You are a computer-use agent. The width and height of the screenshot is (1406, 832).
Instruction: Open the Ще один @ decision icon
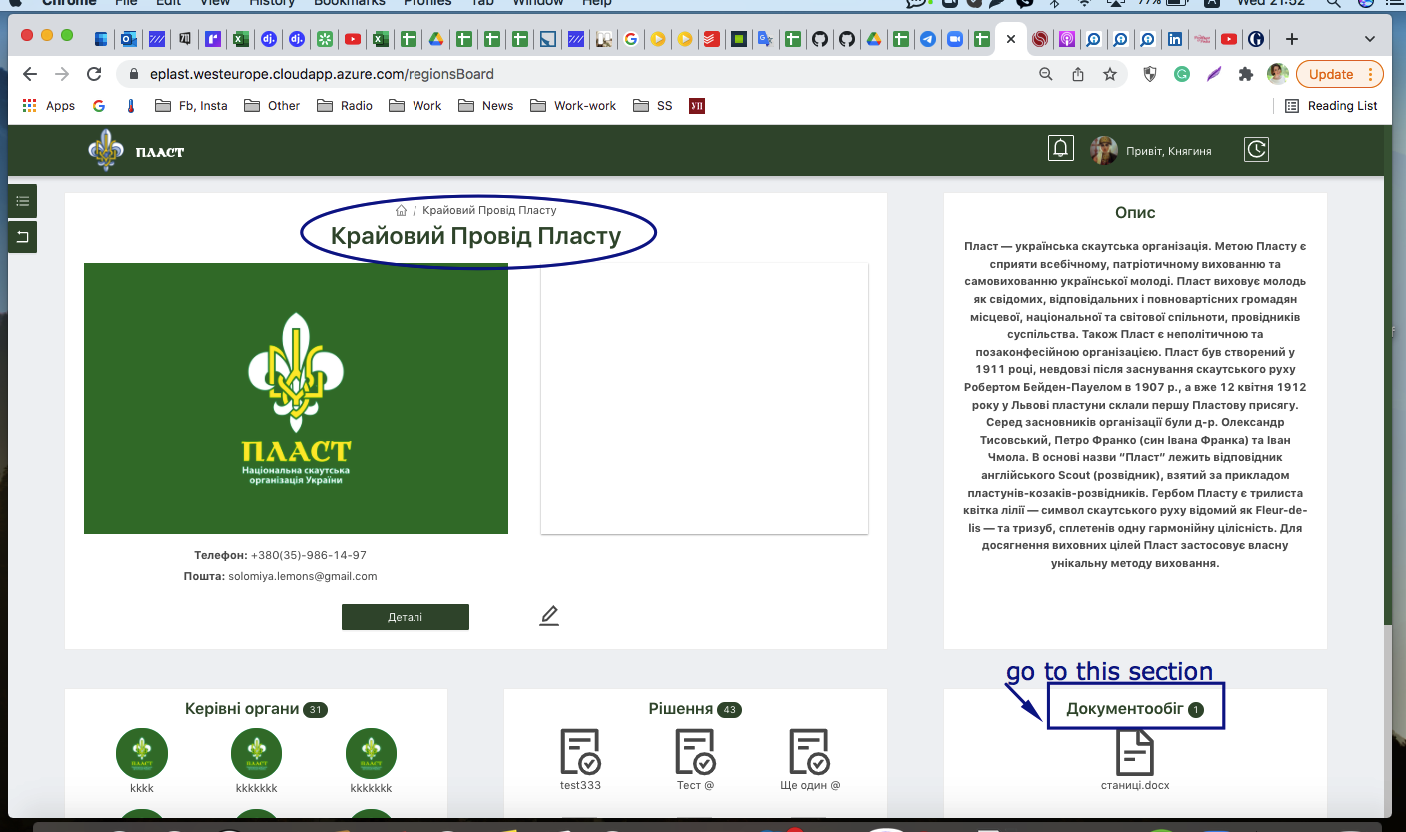(809, 752)
